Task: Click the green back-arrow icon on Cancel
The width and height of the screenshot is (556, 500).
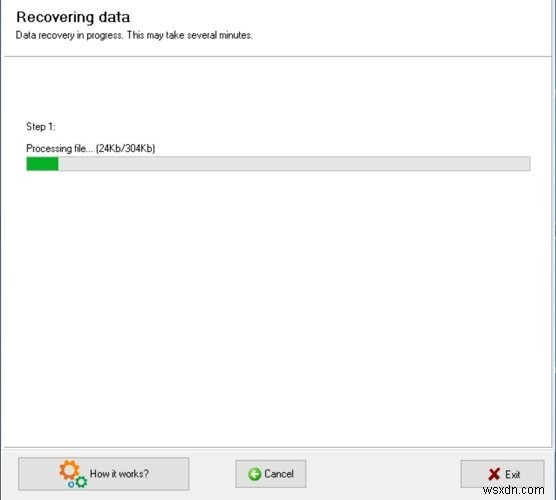Action: [x=254, y=474]
